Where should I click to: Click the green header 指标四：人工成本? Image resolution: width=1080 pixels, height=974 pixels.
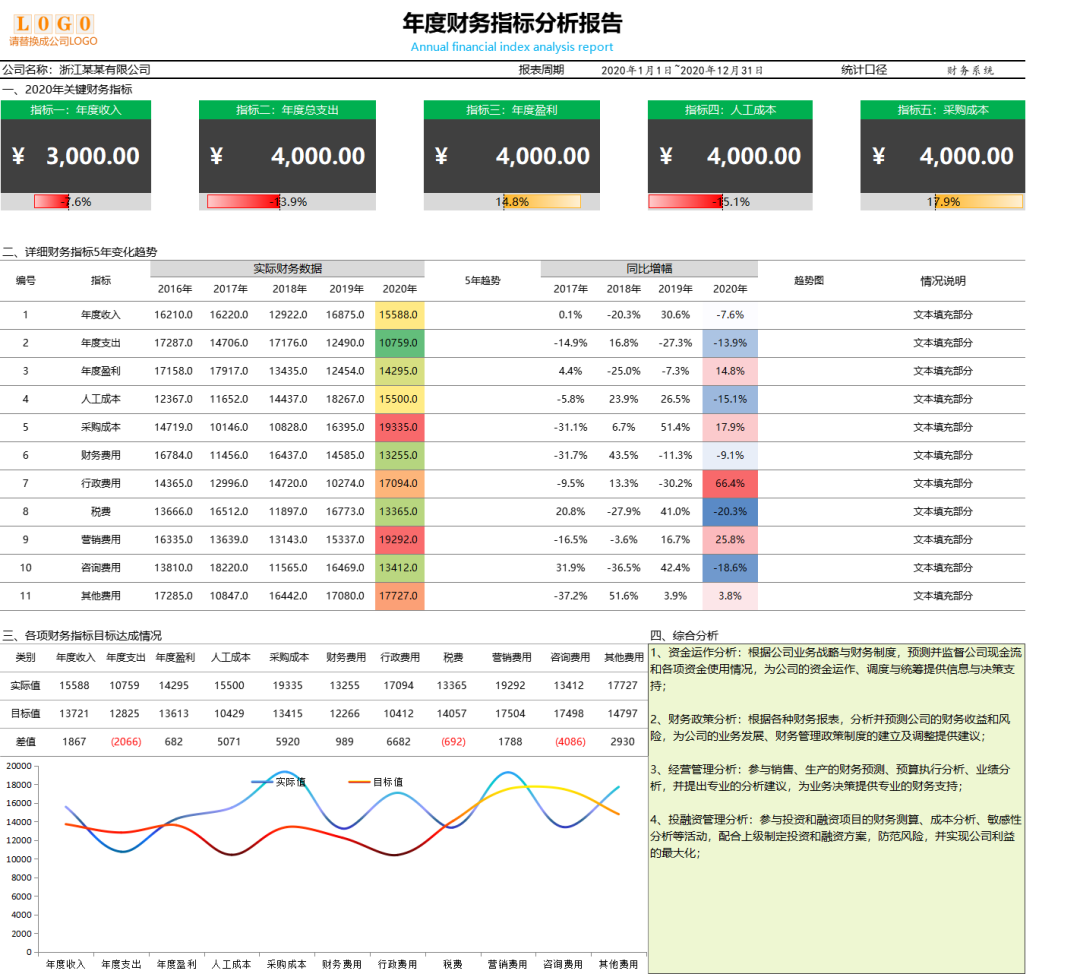[x=730, y=110]
